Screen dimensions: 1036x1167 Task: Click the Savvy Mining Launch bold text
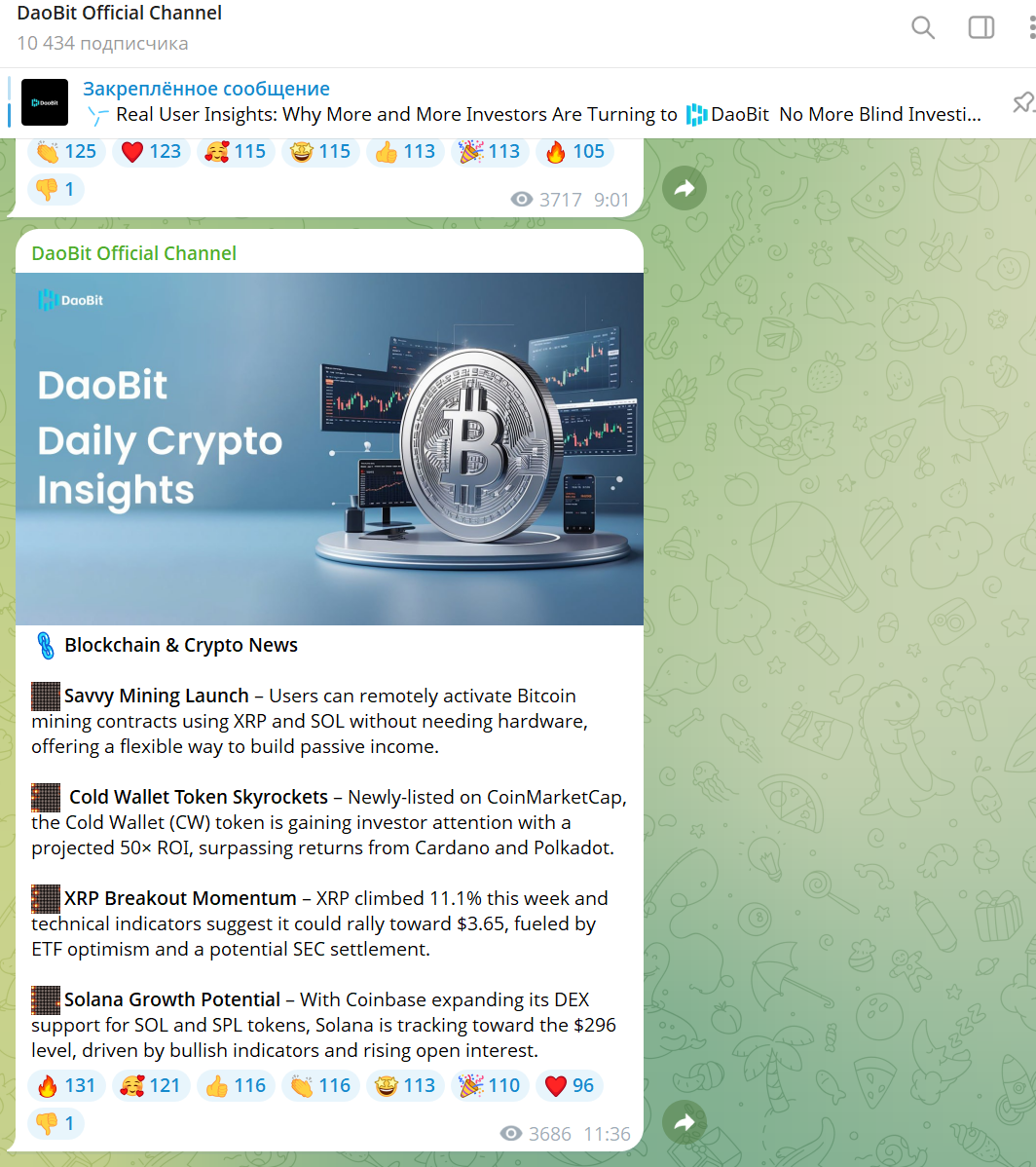pos(156,696)
